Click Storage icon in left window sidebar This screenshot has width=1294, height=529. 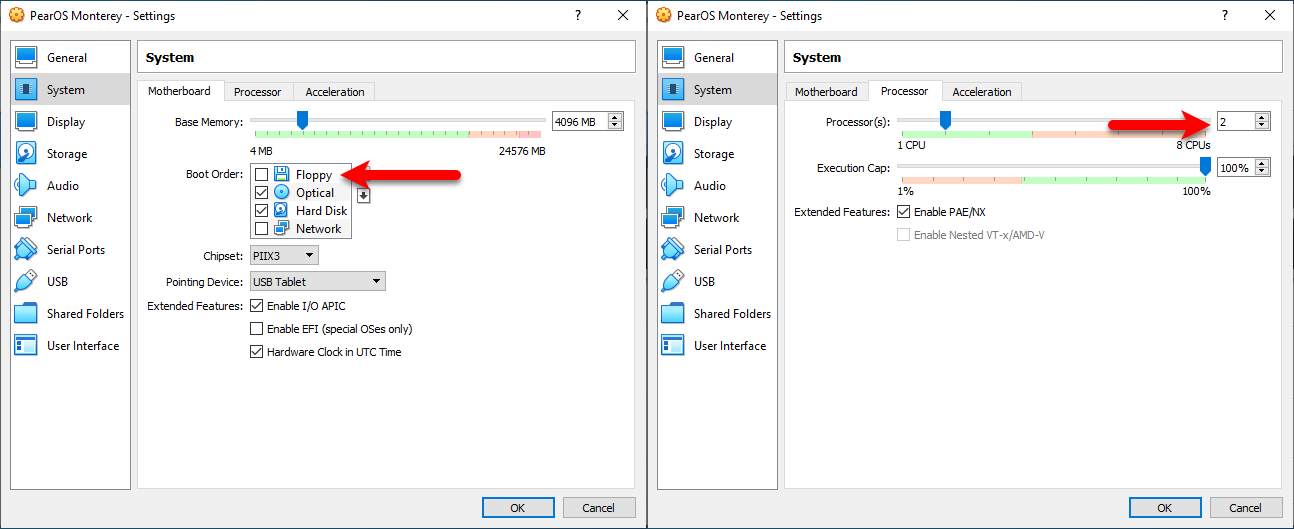[26, 153]
